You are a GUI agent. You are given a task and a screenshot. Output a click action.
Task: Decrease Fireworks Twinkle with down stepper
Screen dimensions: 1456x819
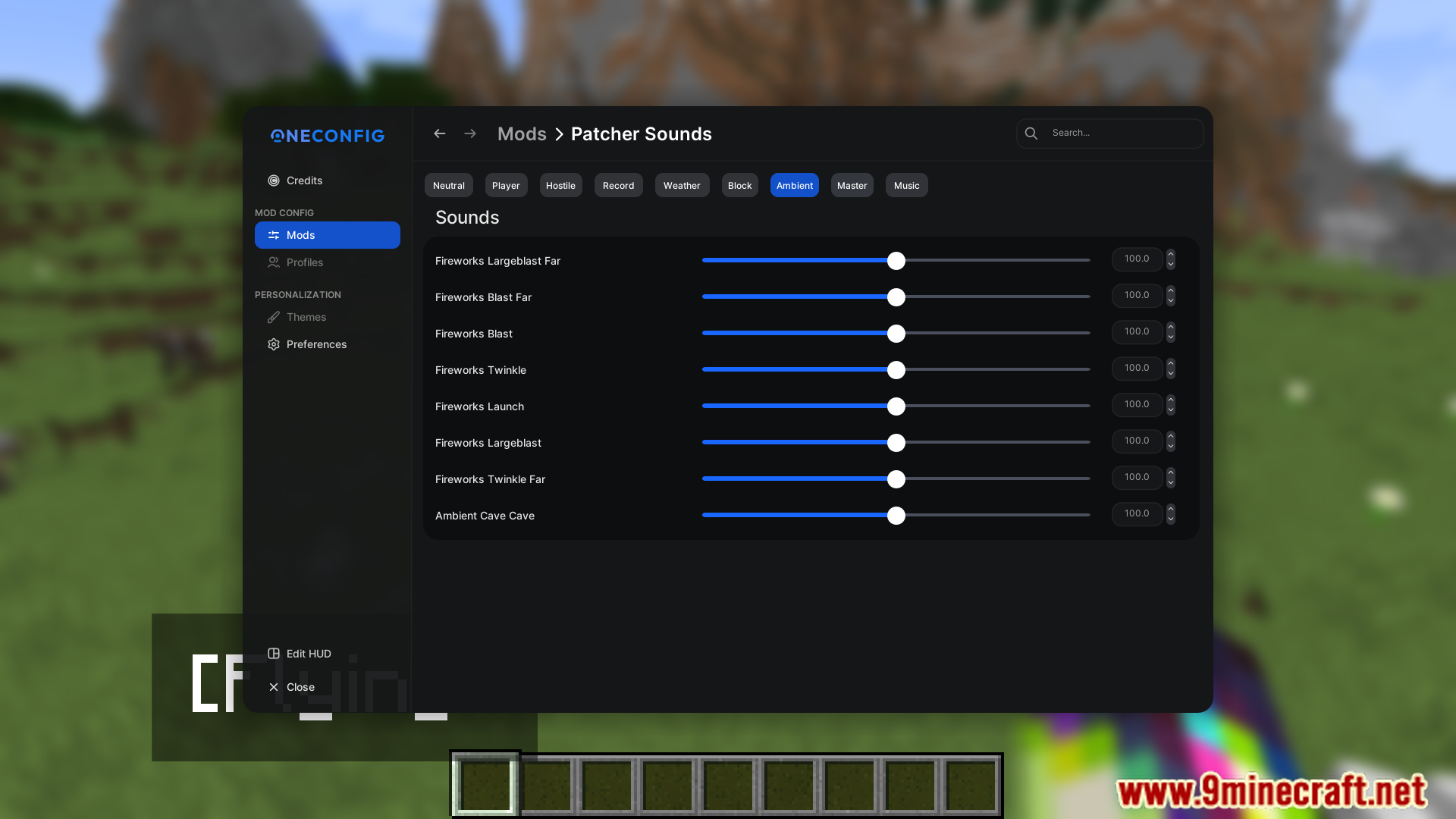(1171, 374)
